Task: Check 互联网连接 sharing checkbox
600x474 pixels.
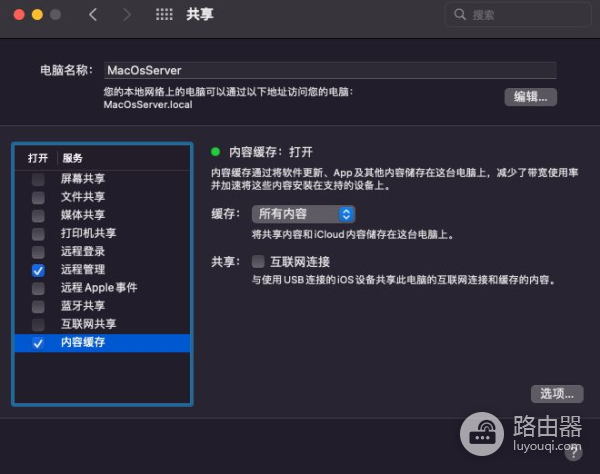Action: click(x=258, y=262)
